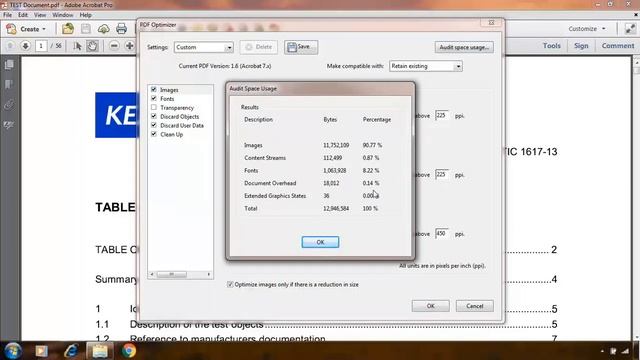Click the cloud upload icon
Screen dimensions: 640x360
(x=104, y=29)
